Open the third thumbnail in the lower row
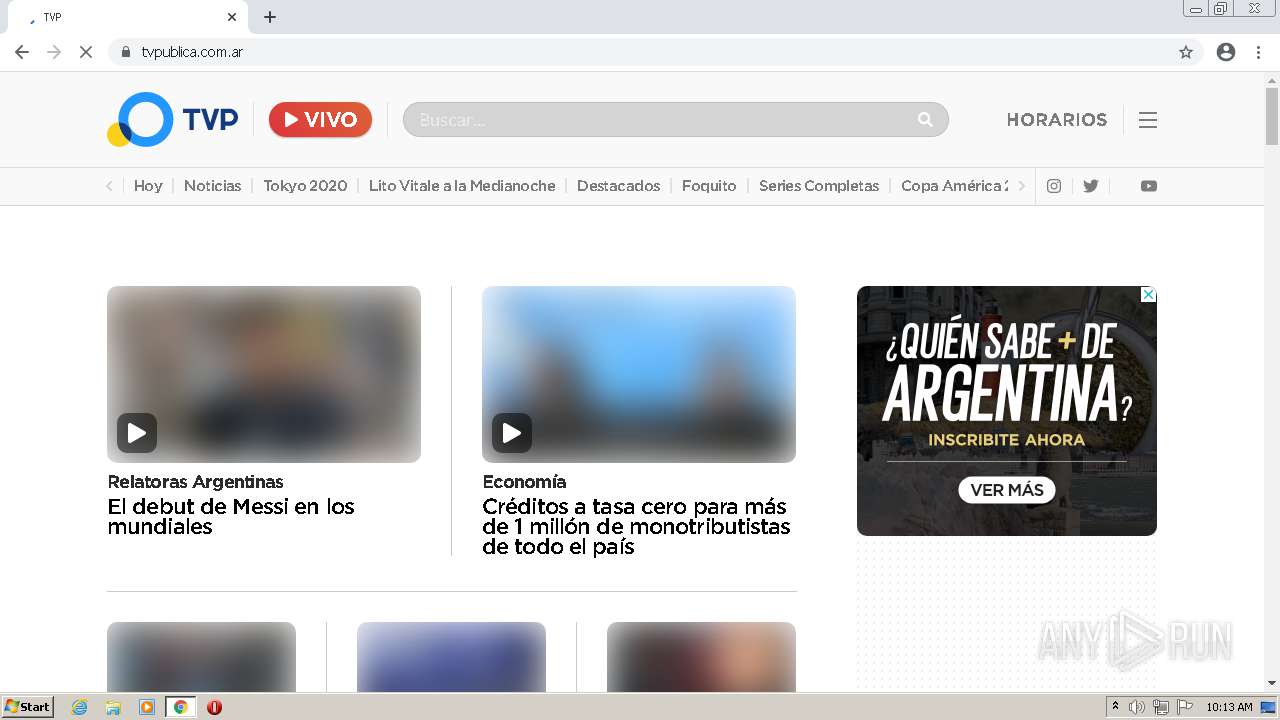The image size is (1280, 720). click(701, 656)
